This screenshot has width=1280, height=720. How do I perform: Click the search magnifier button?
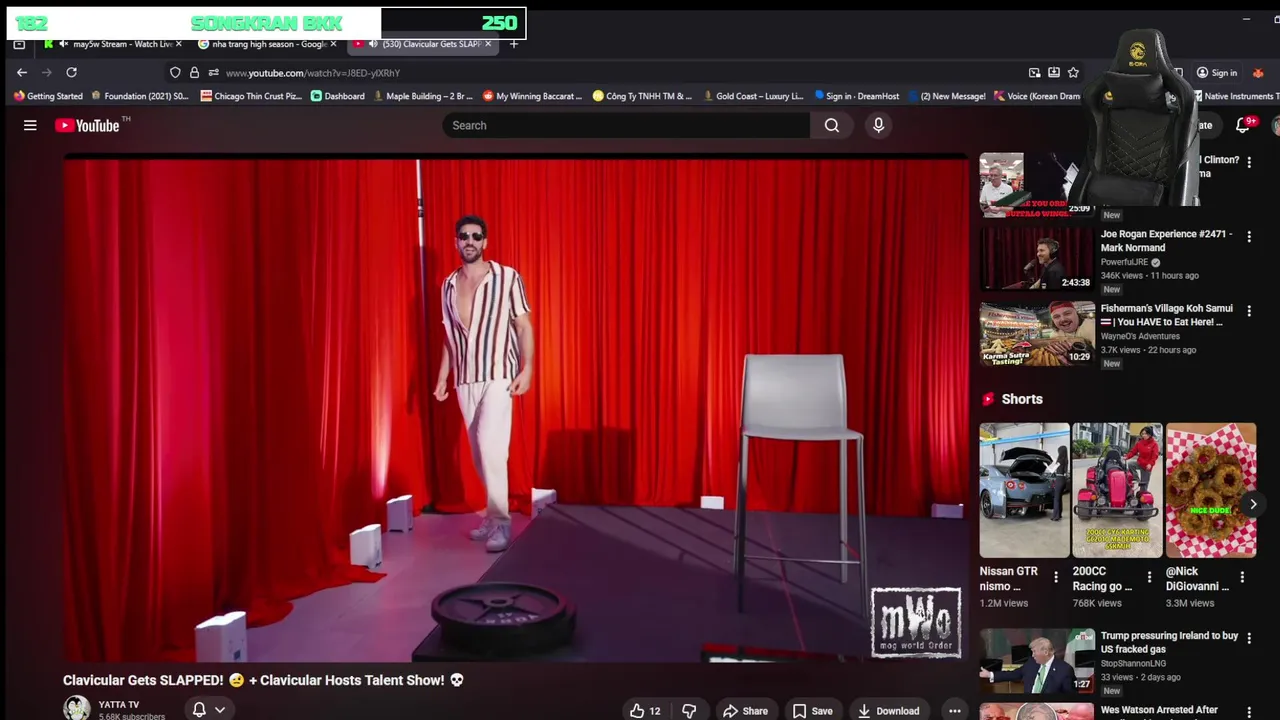832,125
